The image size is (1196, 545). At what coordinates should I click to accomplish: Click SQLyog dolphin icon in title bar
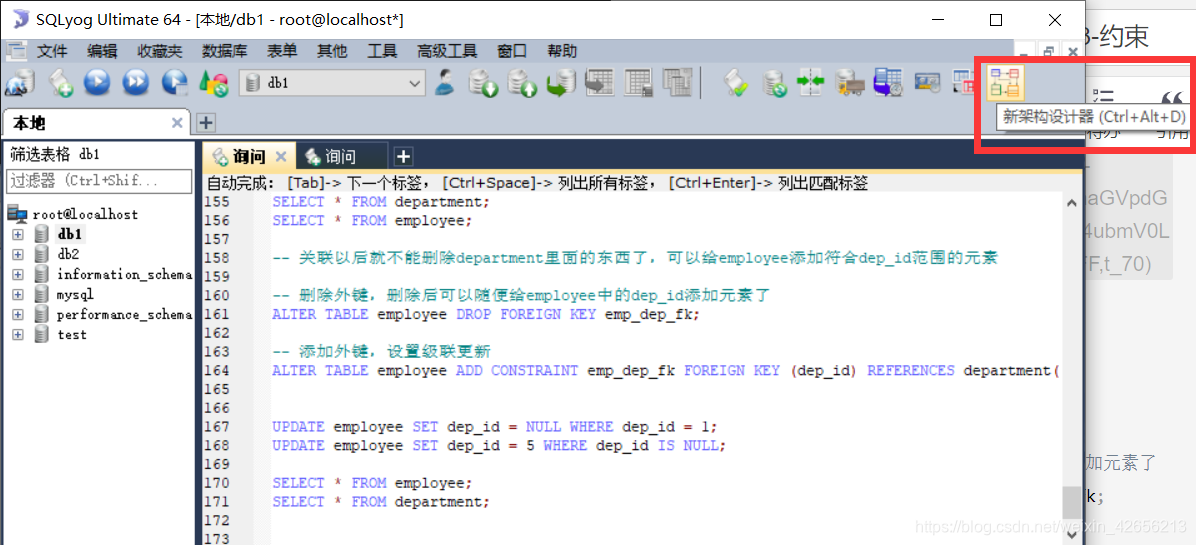coord(21,20)
